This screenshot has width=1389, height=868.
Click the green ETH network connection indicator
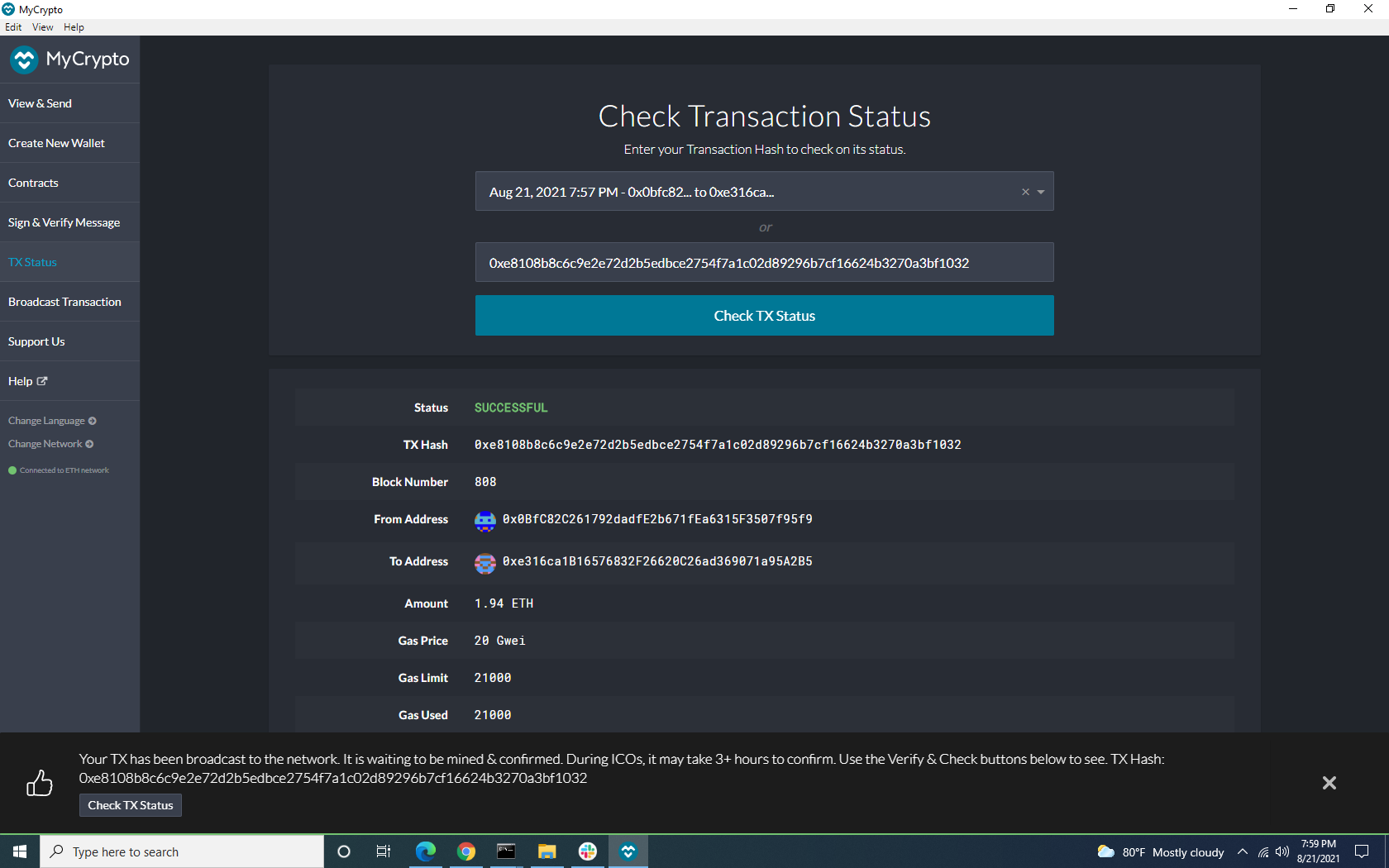12,470
